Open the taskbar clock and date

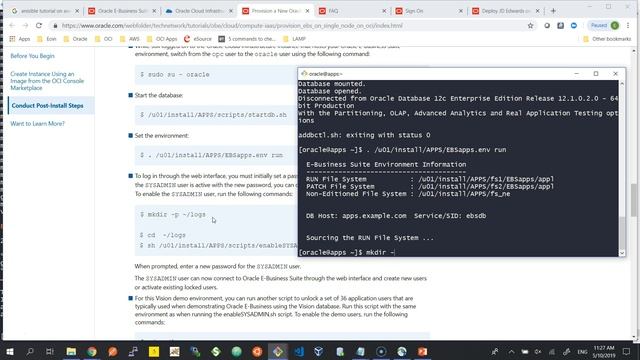pyautogui.click(x=604, y=351)
